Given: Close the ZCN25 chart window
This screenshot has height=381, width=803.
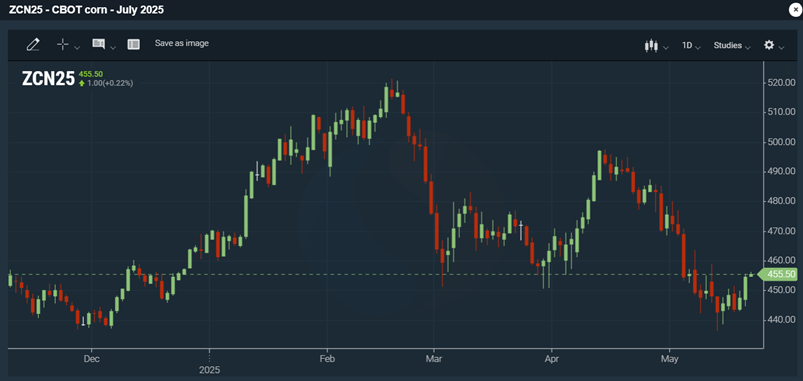Looking at the screenshot, I should [795, 10].
